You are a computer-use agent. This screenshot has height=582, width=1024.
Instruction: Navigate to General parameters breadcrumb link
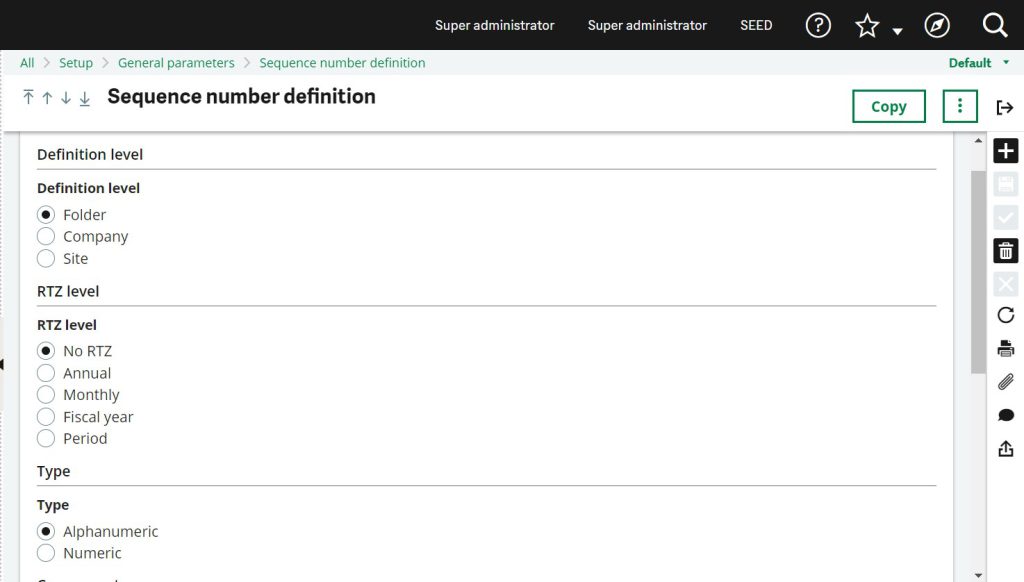[x=175, y=62]
